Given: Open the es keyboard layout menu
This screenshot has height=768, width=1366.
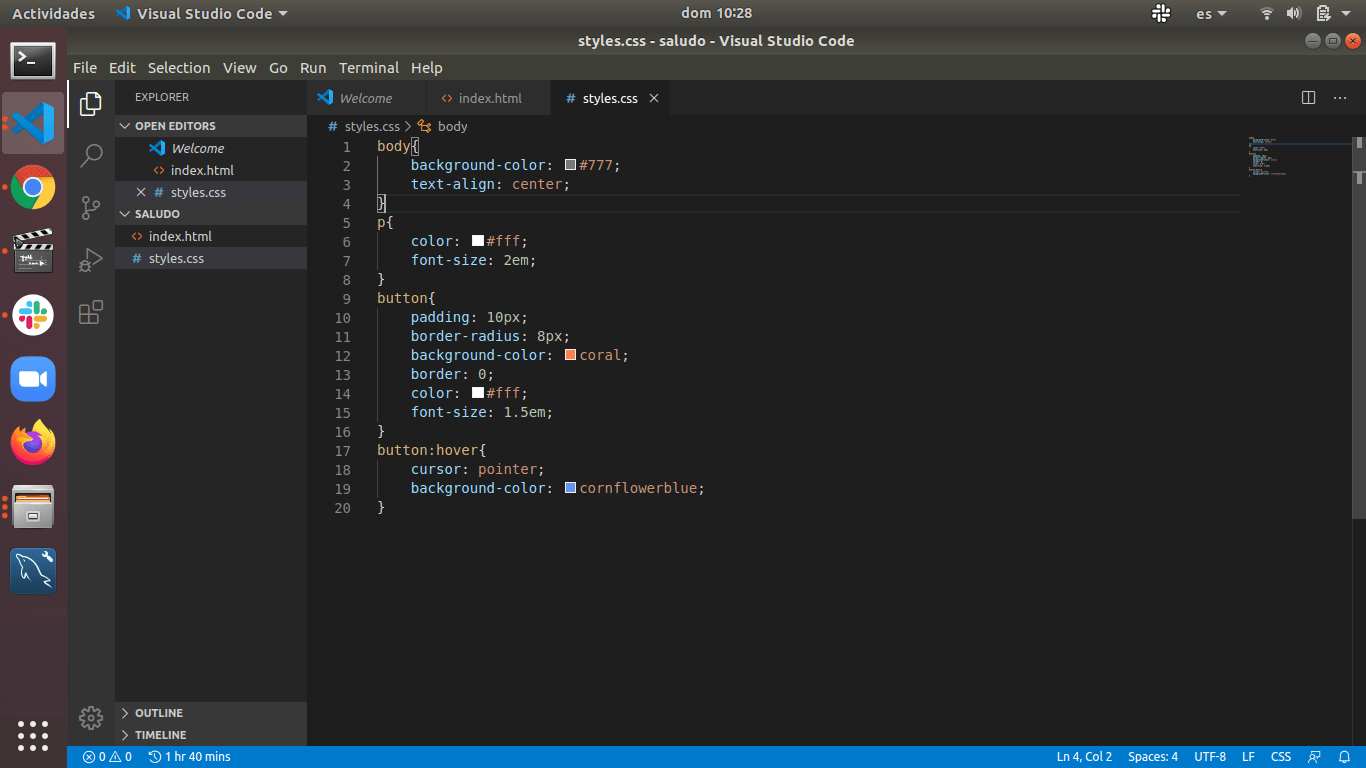Looking at the screenshot, I should pyautogui.click(x=1210, y=14).
